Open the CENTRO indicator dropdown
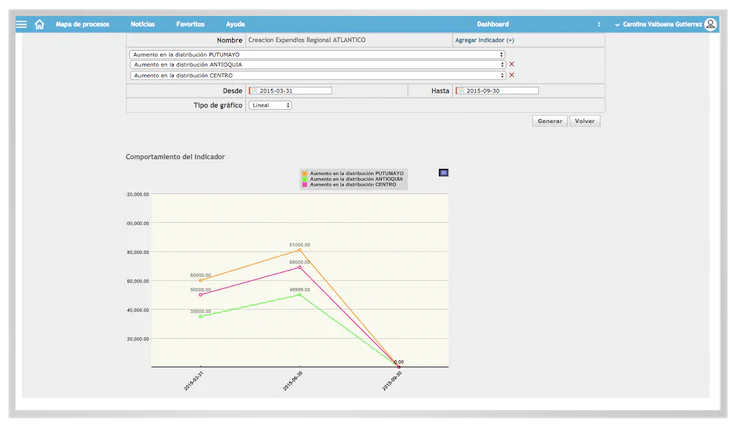The height and width of the screenshot is (427, 736). tap(318, 76)
